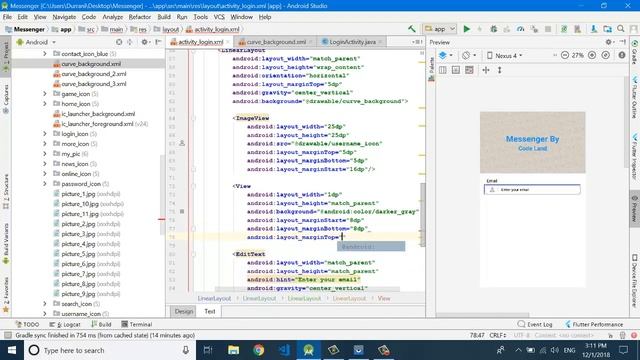The width and height of the screenshot is (640, 360).
Task: Open the Event Log
Action: coord(535,324)
